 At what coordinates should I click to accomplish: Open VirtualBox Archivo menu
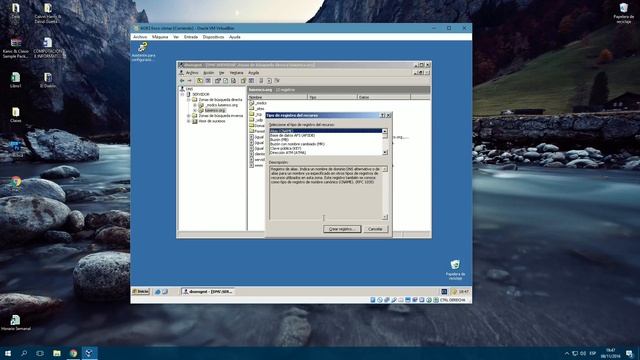pyautogui.click(x=140, y=37)
